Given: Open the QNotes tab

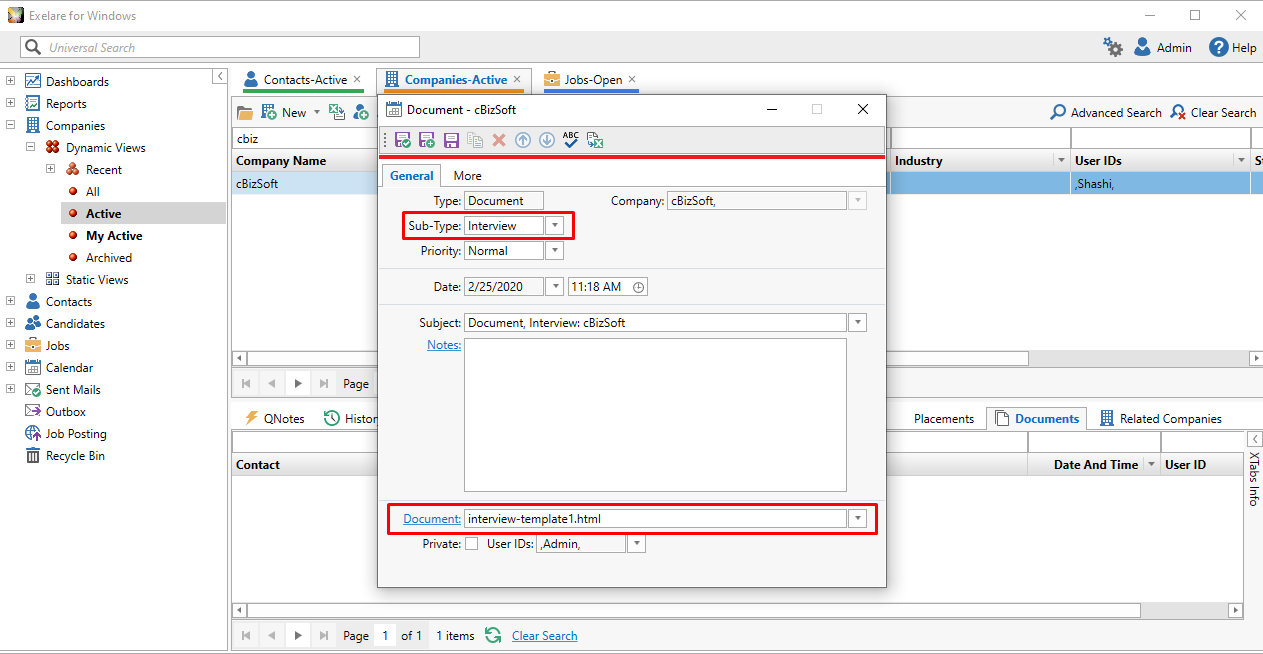Looking at the screenshot, I should click(x=274, y=419).
